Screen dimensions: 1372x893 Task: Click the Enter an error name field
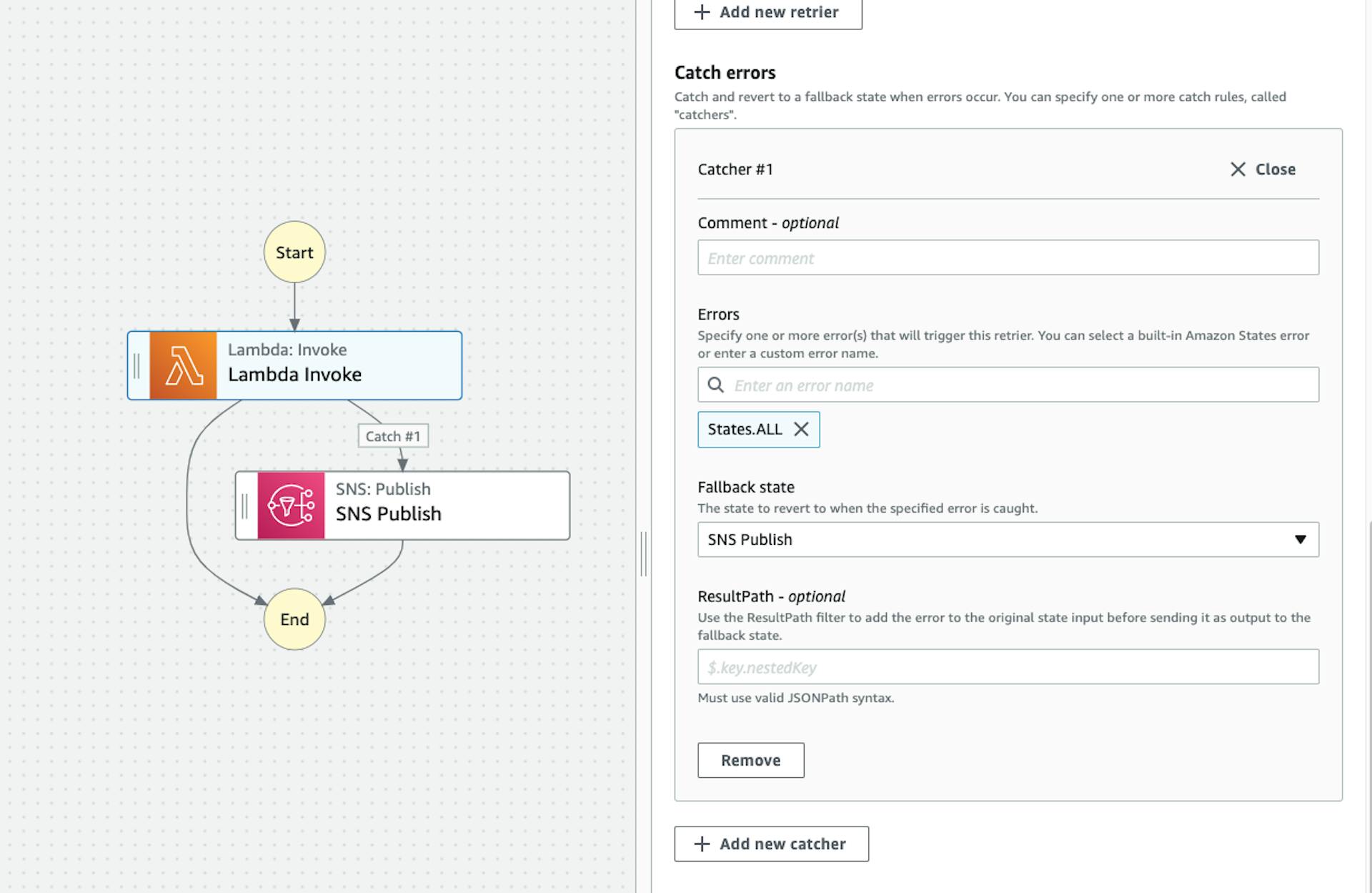(1022, 385)
